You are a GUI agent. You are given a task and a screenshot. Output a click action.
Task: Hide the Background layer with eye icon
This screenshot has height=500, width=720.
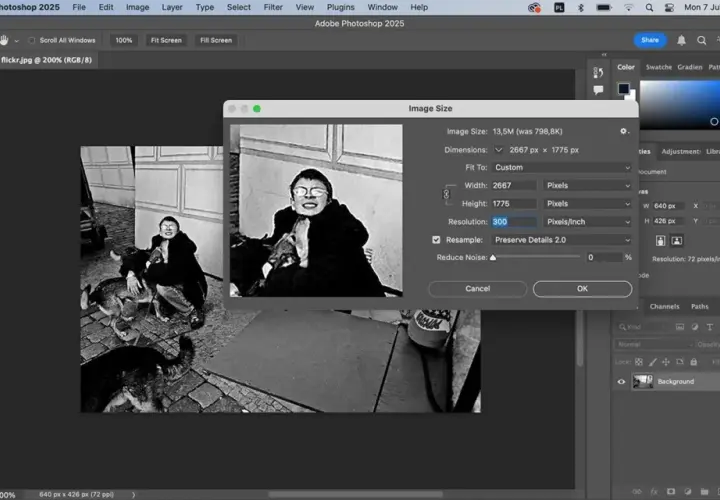pyautogui.click(x=621, y=382)
